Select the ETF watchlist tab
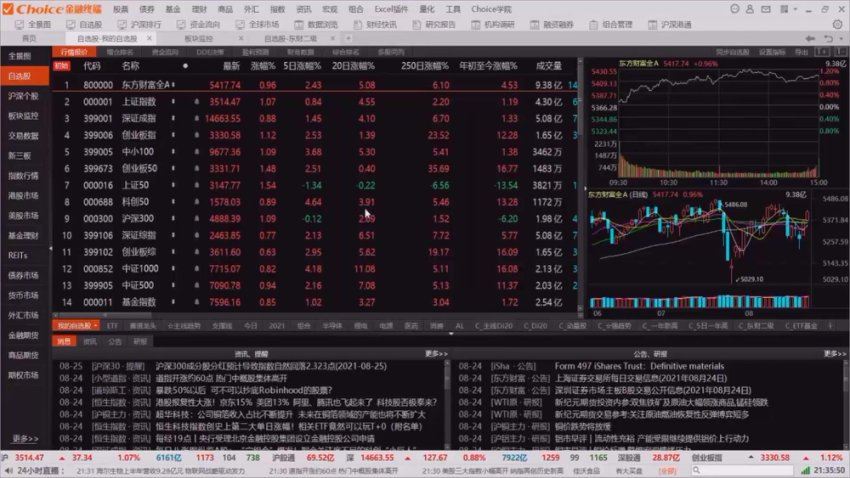This screenshot has height=478, width=850. [112, 326]
